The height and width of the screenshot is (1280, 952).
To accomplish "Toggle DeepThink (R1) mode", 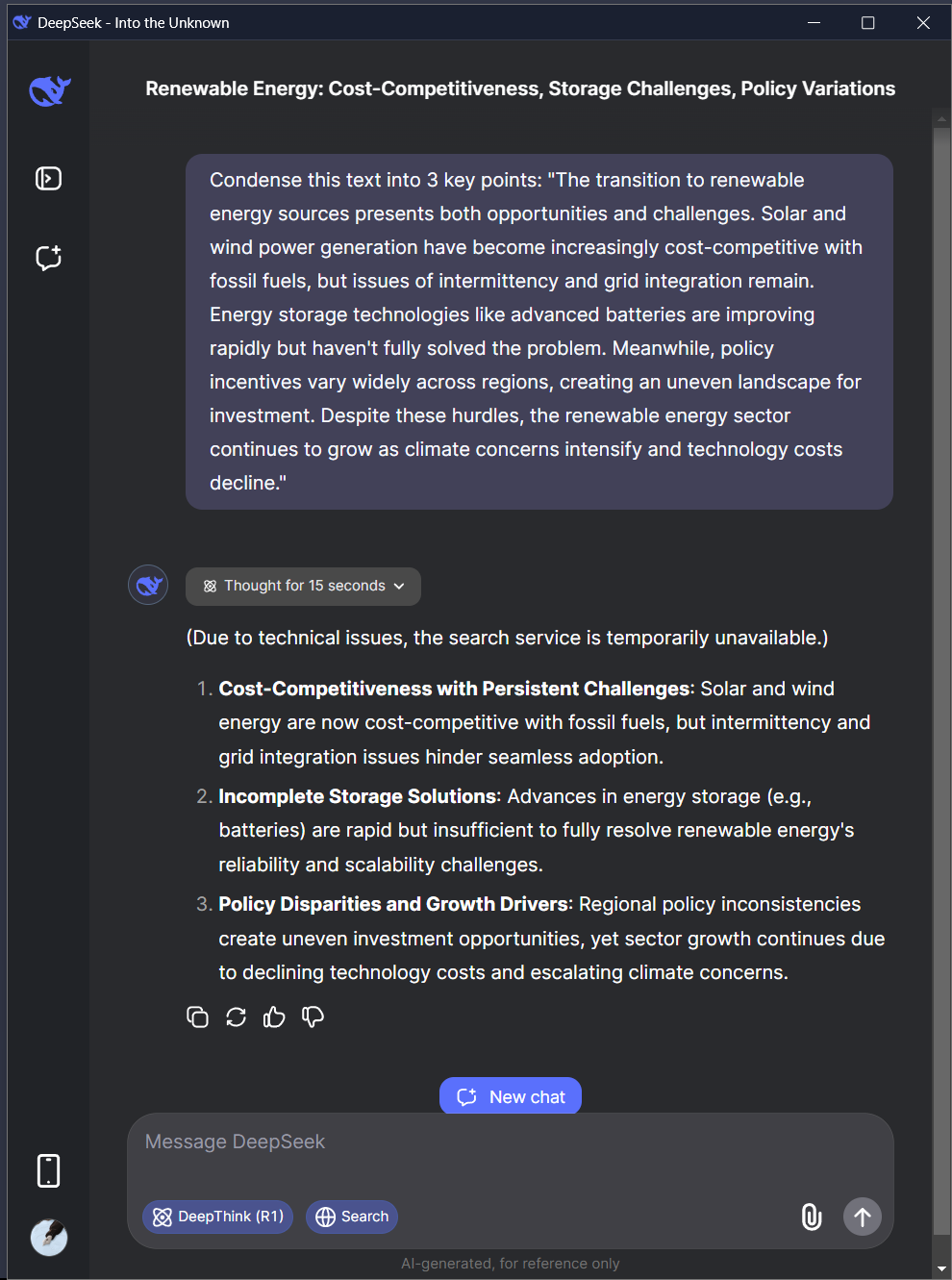I will point(217,1217).
